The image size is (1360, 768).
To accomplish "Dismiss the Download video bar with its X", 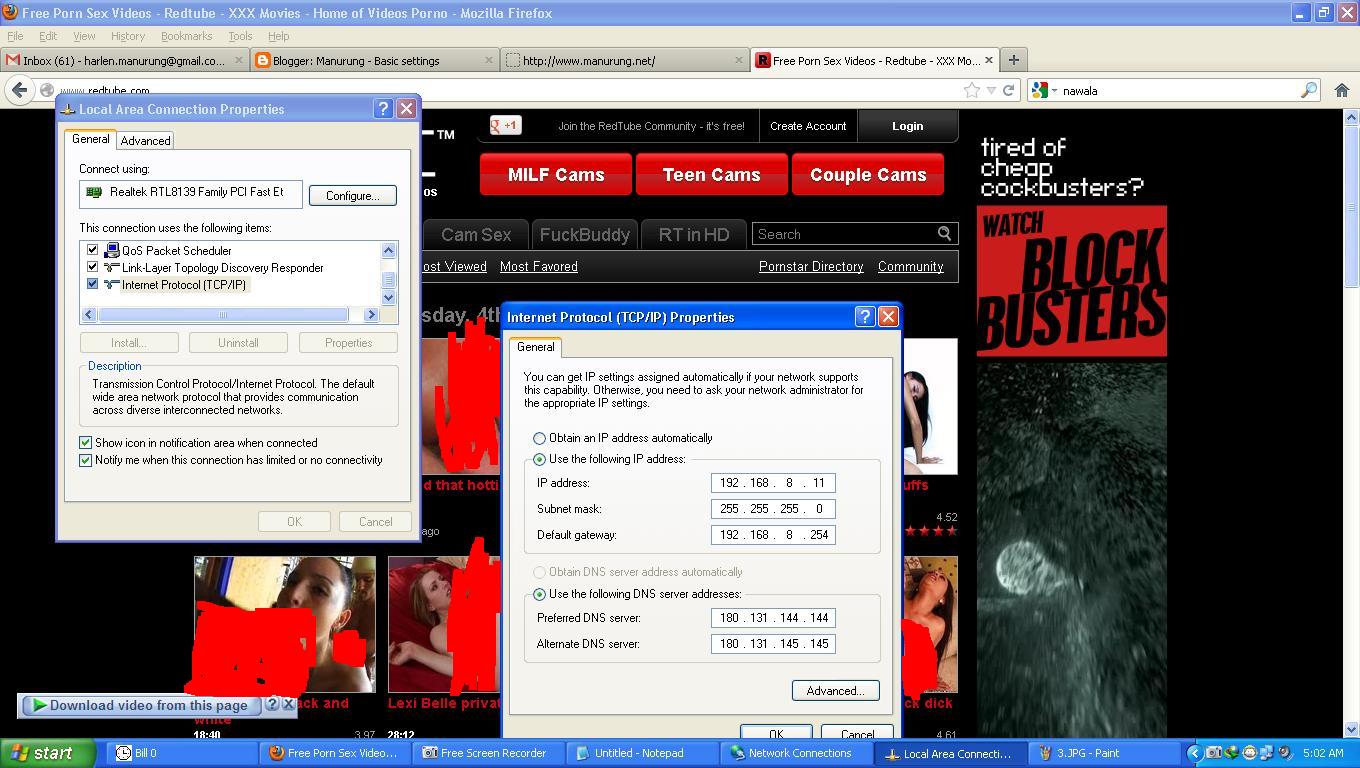I will (288, 705).
